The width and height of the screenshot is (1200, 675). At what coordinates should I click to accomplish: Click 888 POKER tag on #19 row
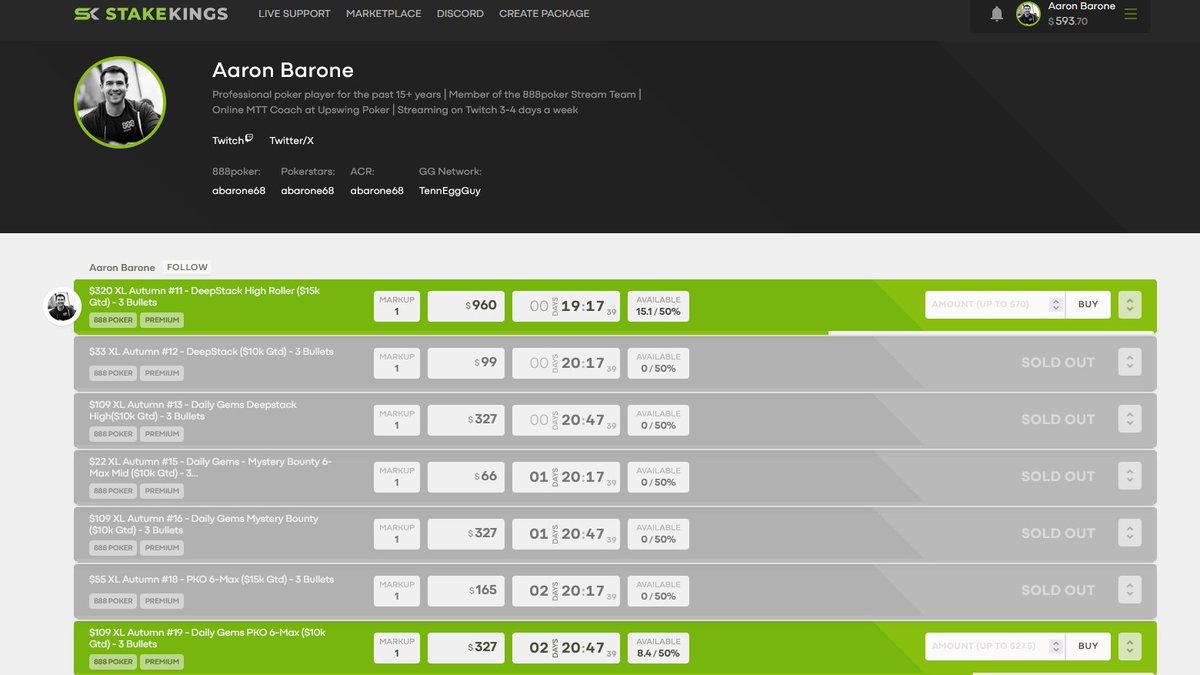113,662
